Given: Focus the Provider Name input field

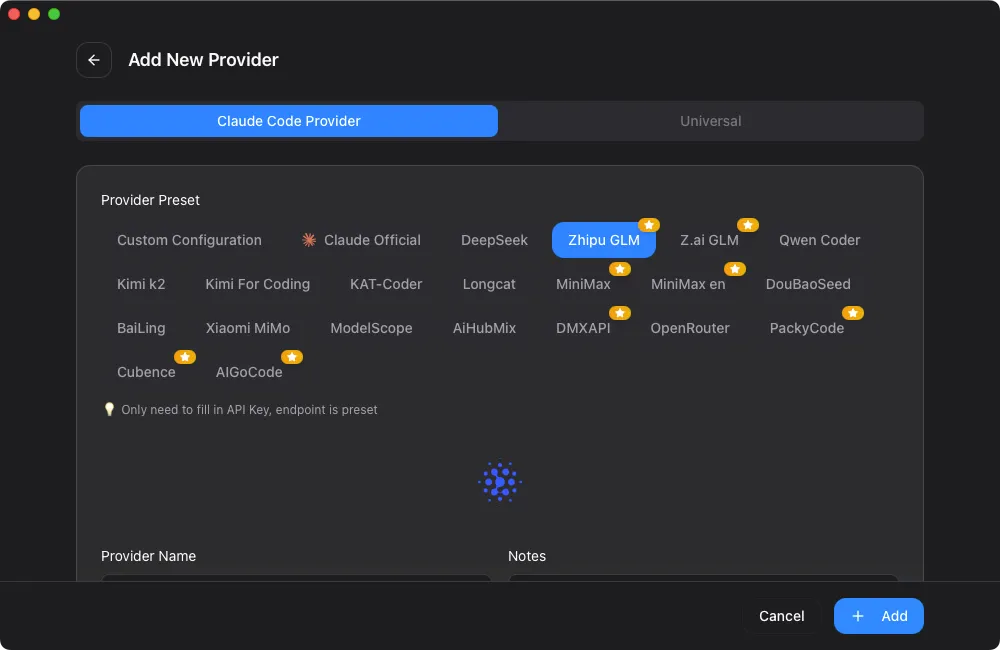Looking at the screenshot, I should coord(296,577).
